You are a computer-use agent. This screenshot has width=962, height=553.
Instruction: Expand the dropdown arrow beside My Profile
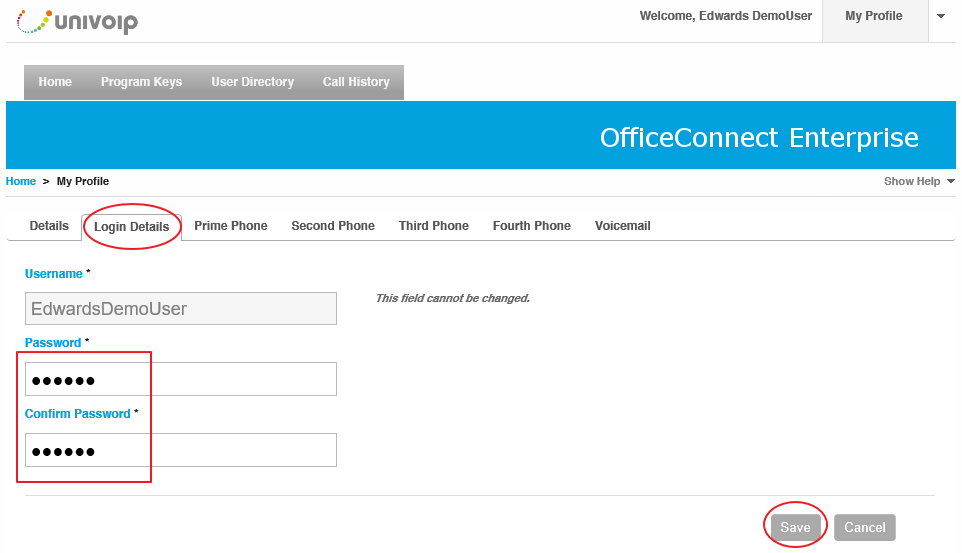click(x=941, y=17)
